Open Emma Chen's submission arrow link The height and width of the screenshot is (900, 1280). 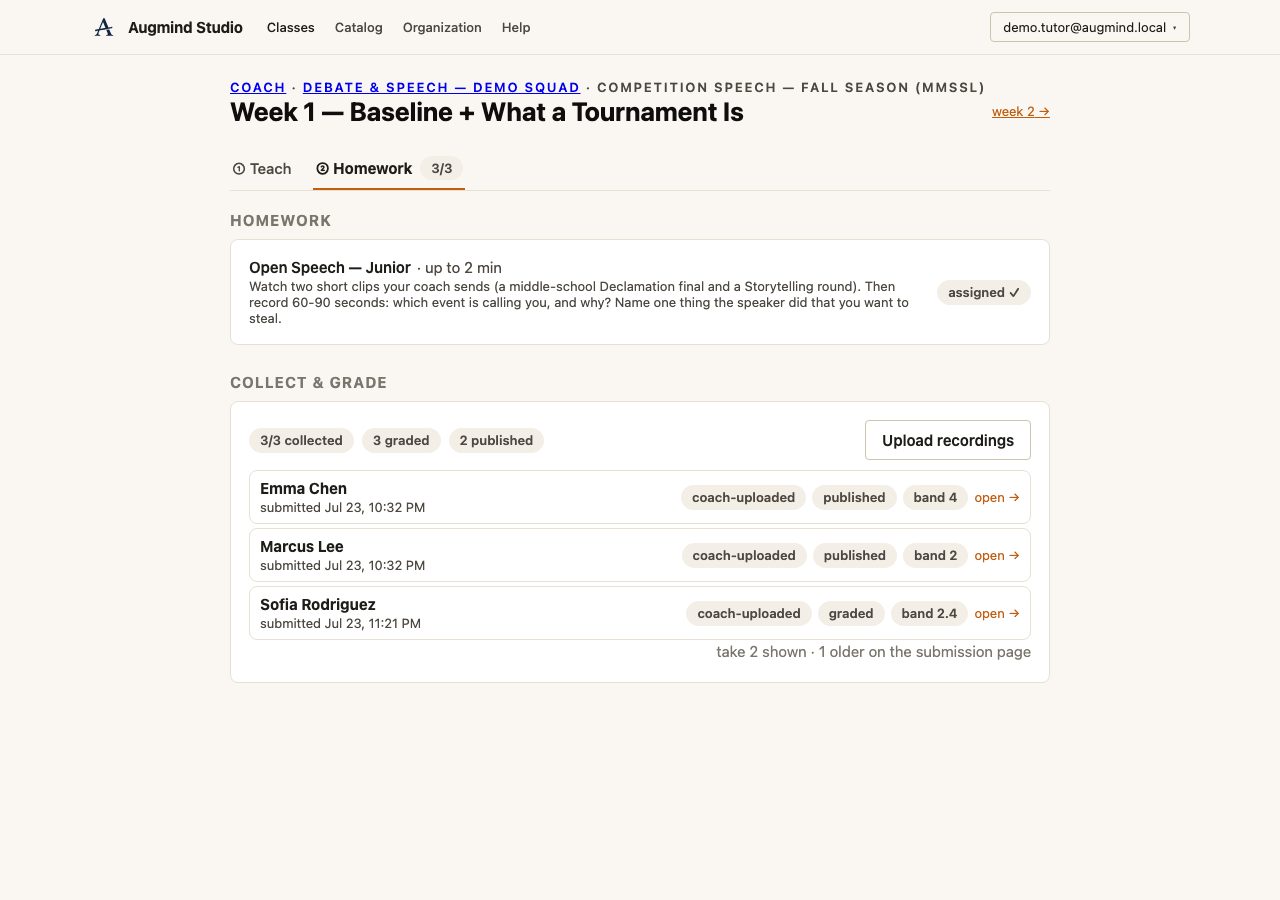pos(997,497)
